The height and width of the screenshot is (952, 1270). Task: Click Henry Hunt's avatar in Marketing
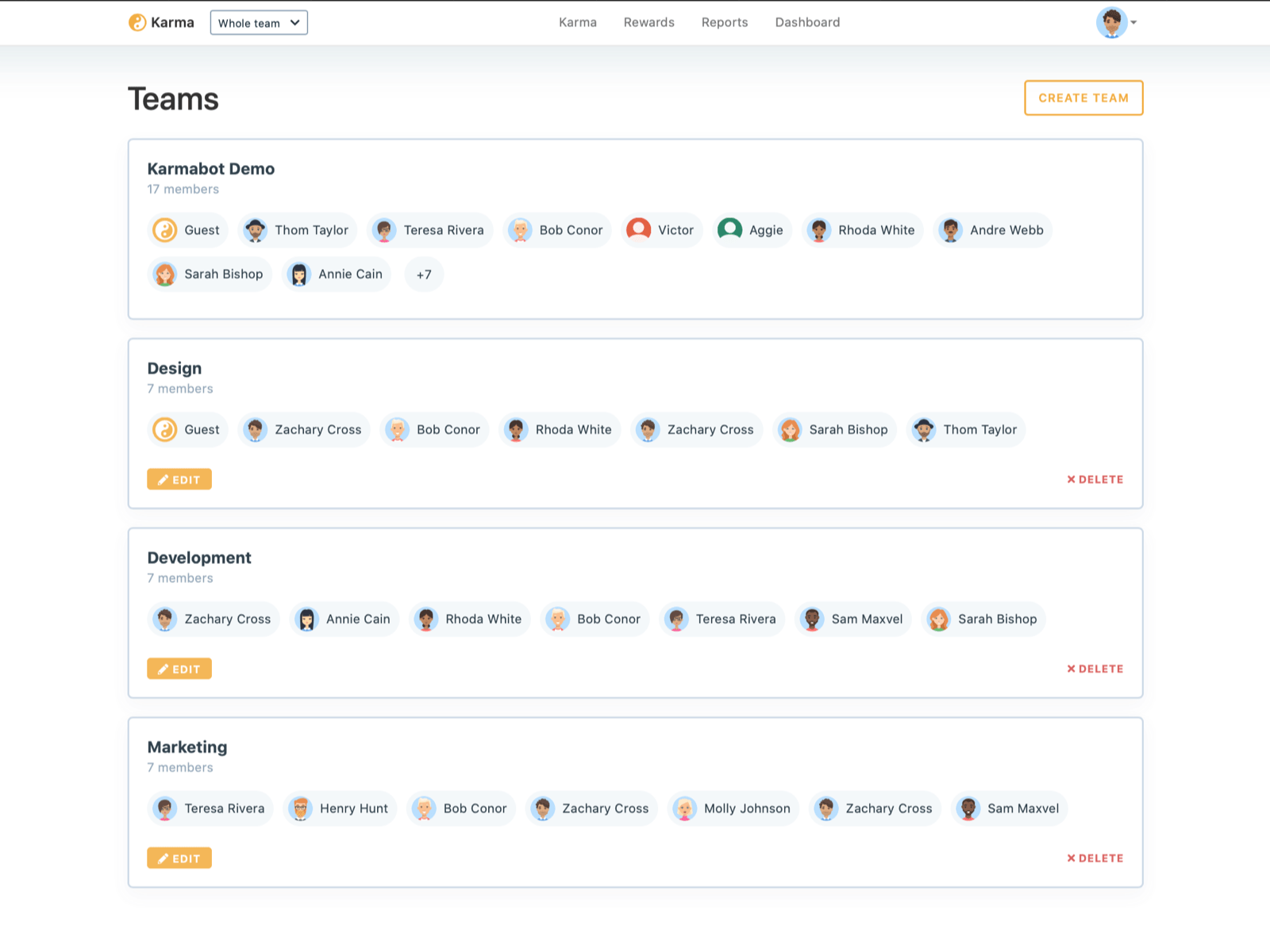(300, 809)
